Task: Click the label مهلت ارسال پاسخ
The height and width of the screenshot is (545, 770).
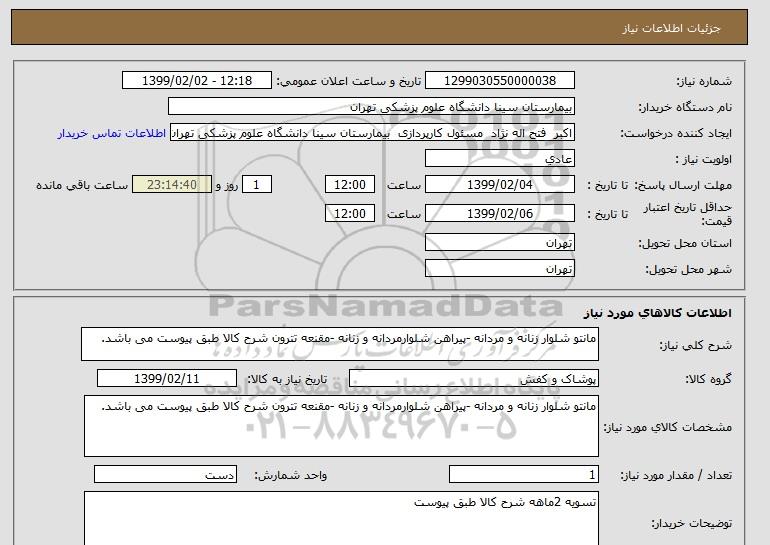Action: point(683,185)
